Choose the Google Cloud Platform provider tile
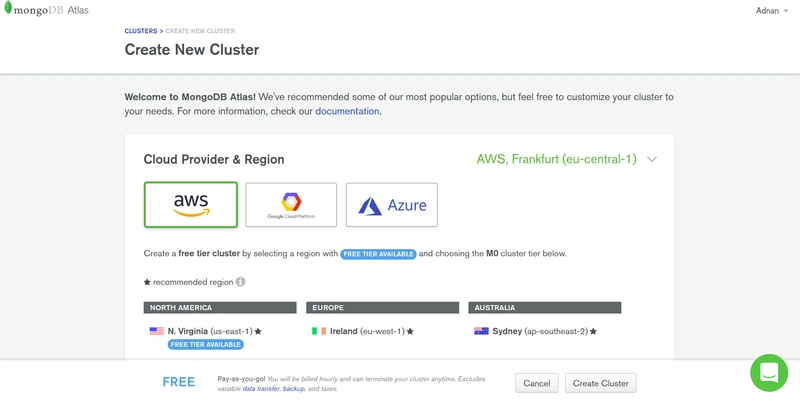The width and height of the screenshot is (800, 404). 291,205
